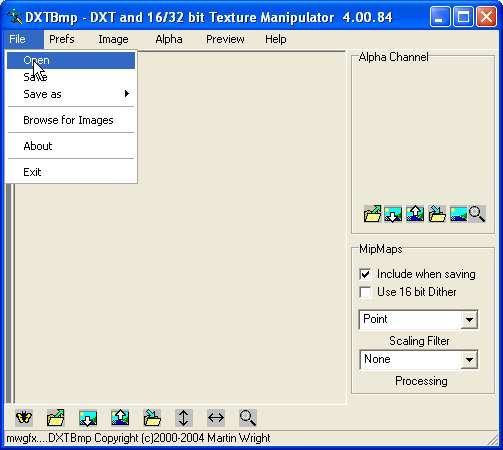503x450 pixels.
Task: Click the folder with arrow icon in Alpha Channel panel
Action: [437, 214]
